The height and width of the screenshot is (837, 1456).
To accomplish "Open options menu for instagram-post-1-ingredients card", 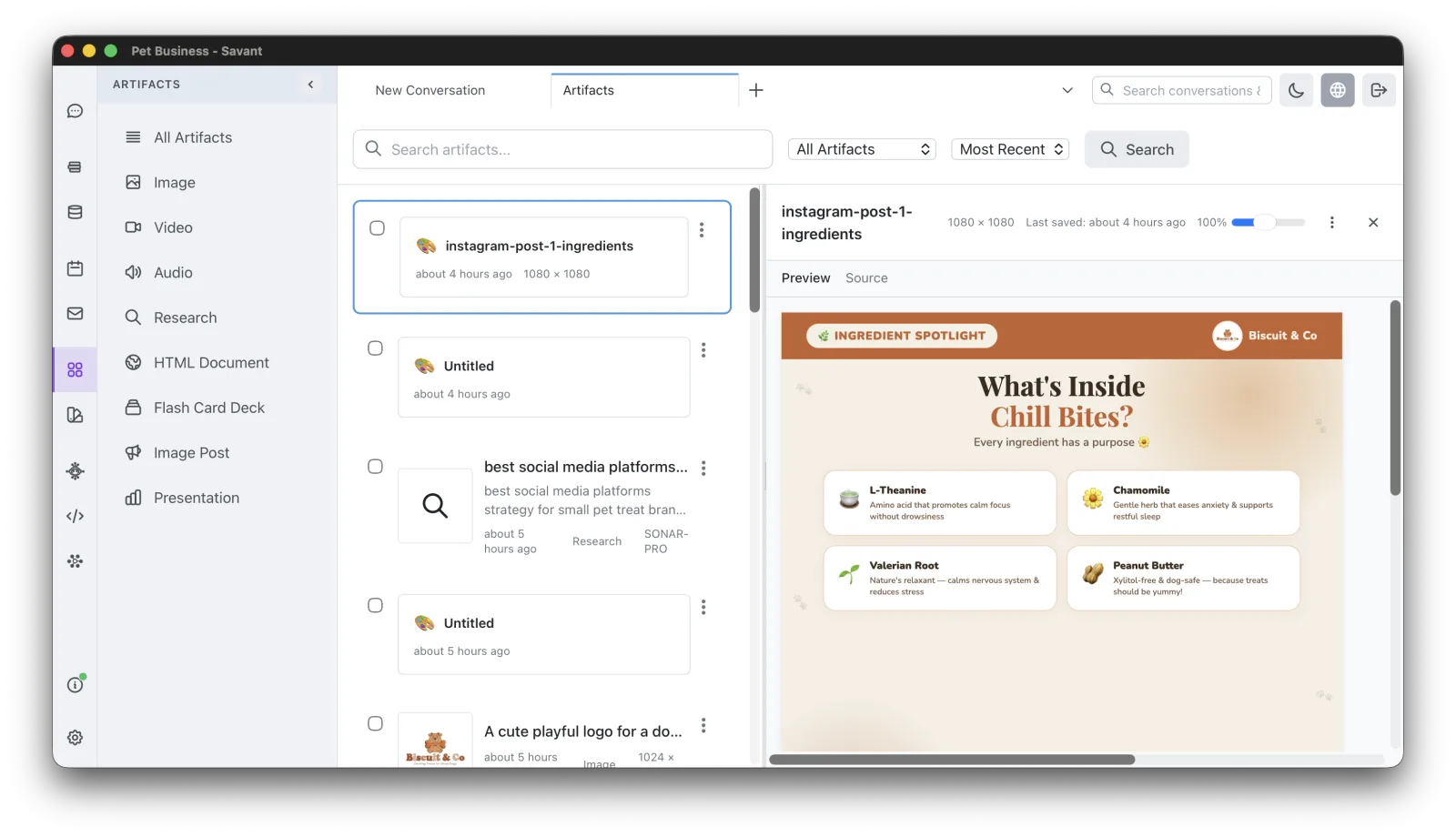I will pos(702,230).
